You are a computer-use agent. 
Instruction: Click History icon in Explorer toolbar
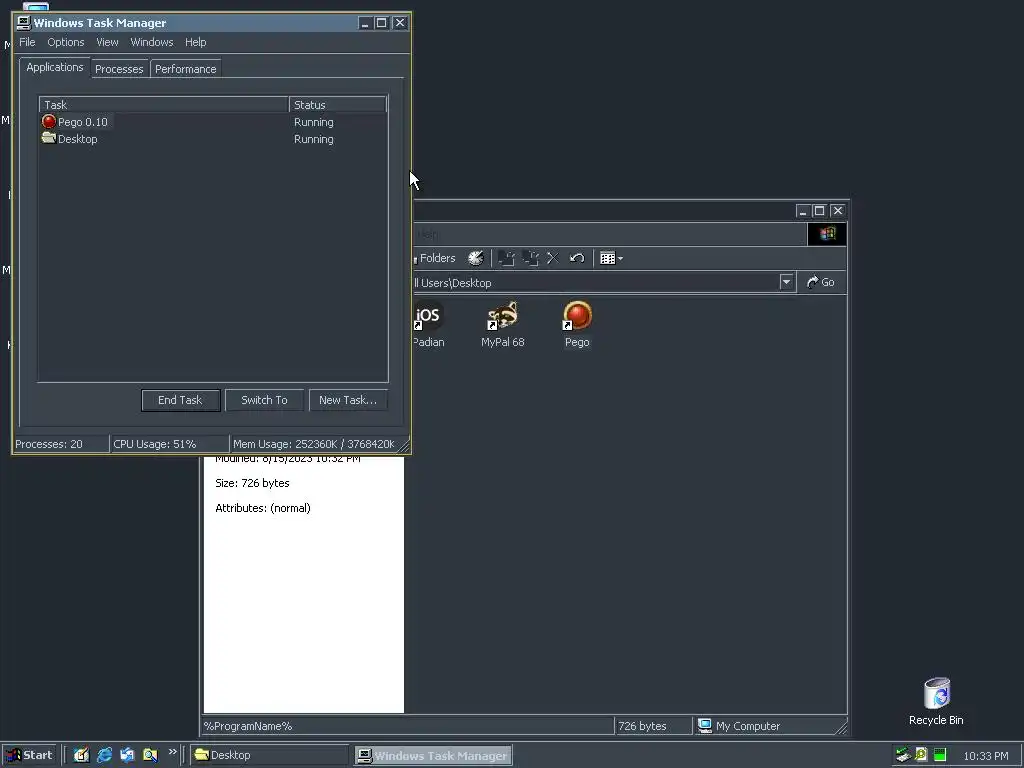click(476, 259)
